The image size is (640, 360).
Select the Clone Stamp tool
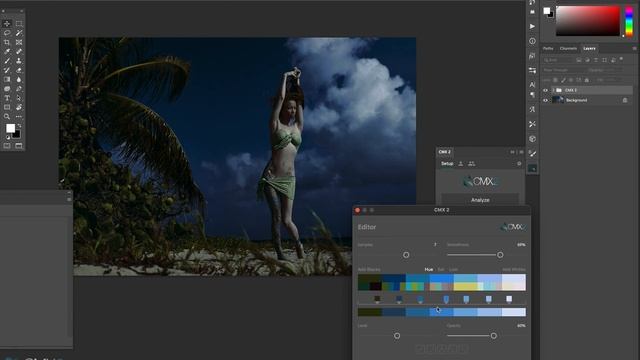(x=19, y=61)
